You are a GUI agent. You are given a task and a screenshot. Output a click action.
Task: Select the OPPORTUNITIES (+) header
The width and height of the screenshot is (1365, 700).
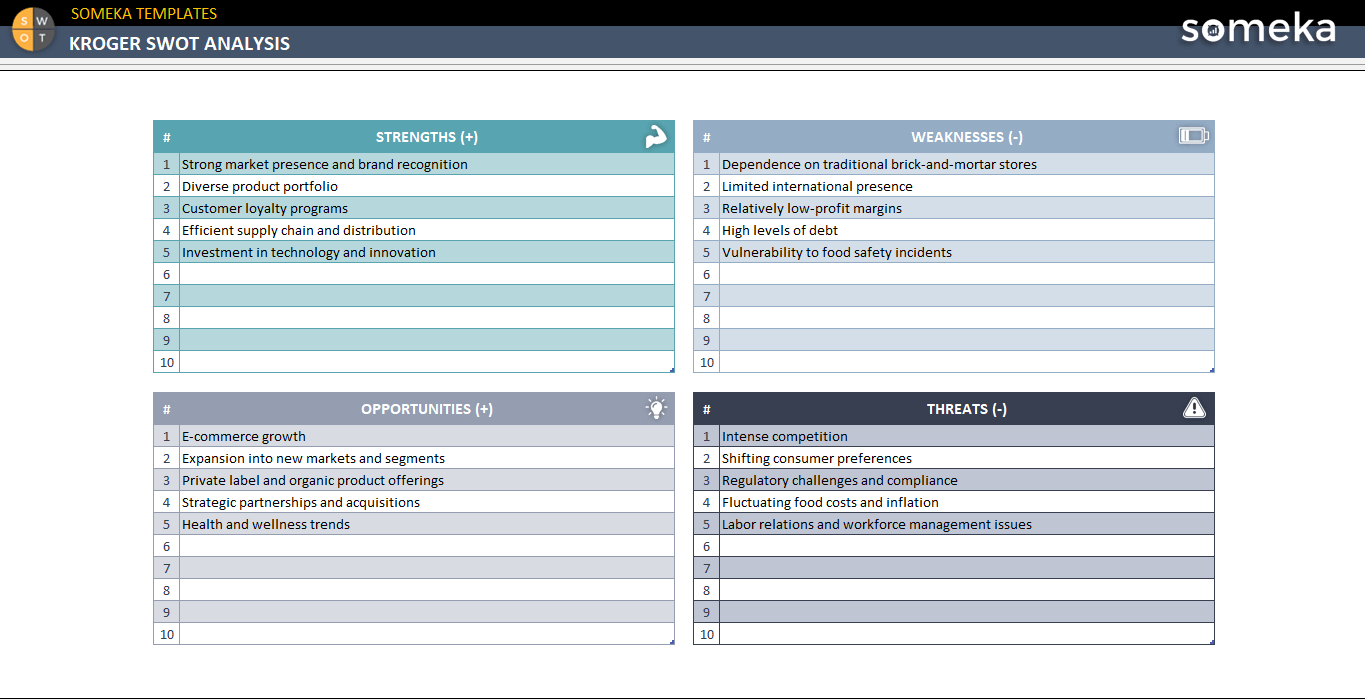(x=427, y=409)
